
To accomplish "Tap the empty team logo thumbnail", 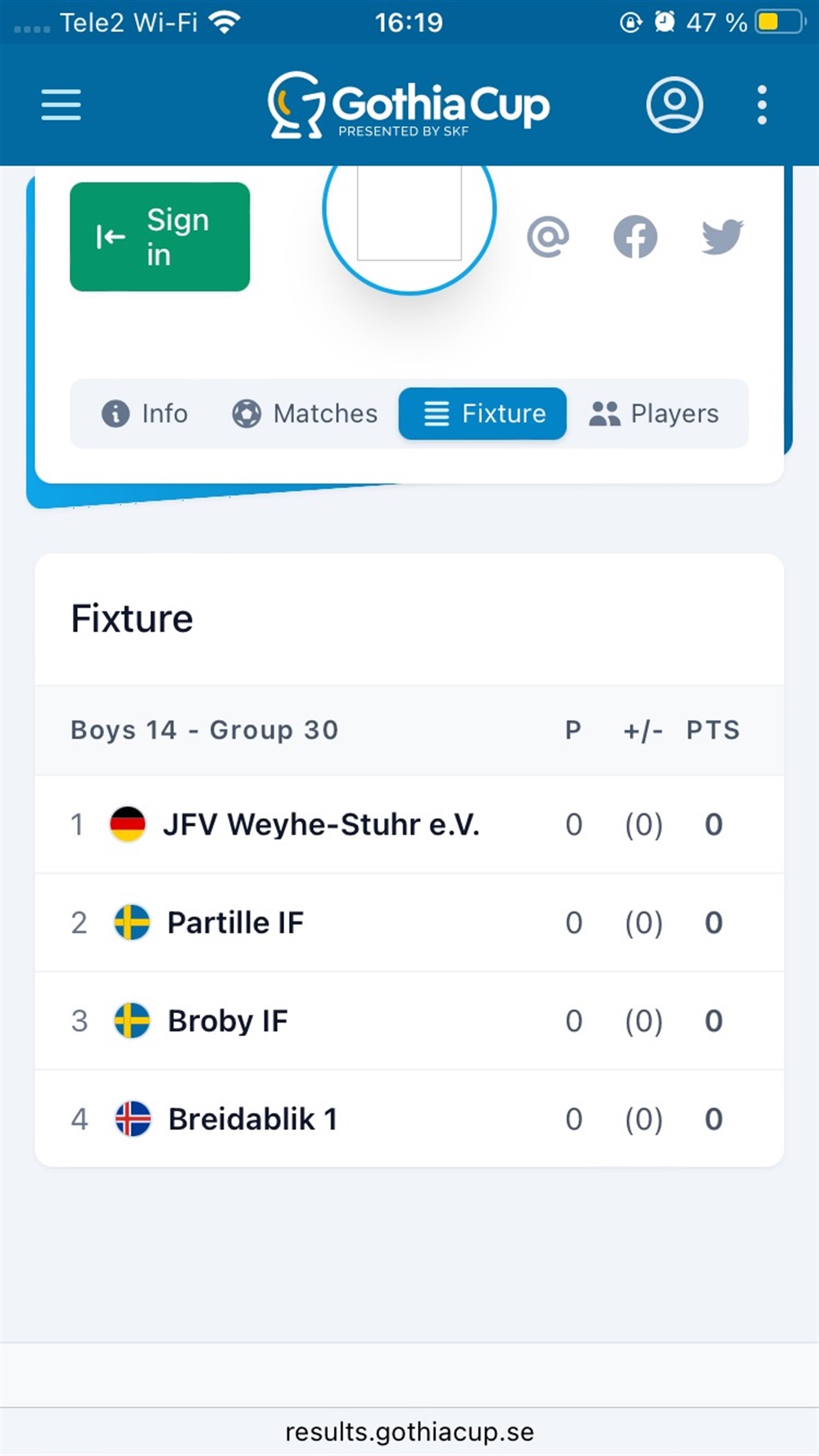I will coord(409,211).
